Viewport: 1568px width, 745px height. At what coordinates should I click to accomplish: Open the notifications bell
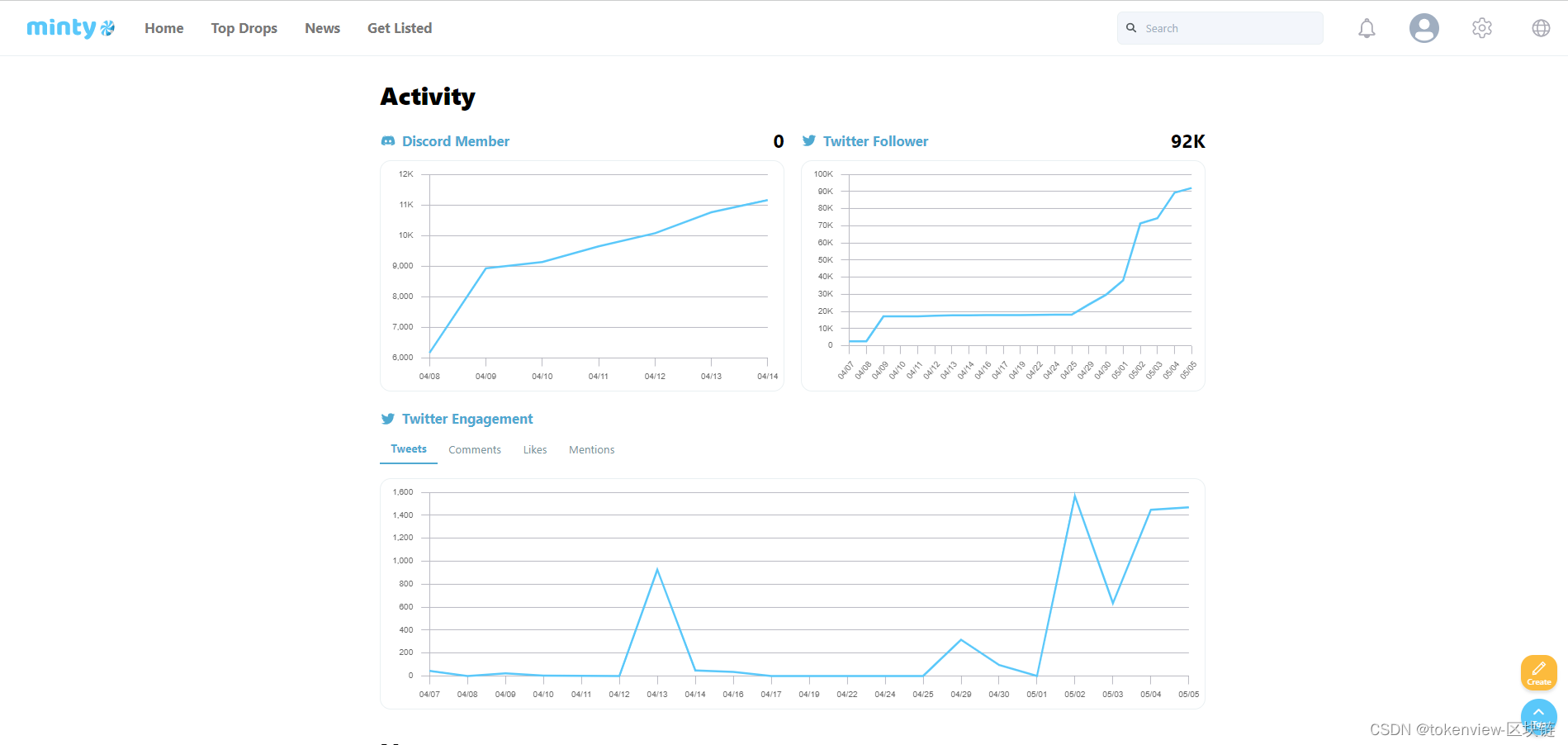(1367, 28)
